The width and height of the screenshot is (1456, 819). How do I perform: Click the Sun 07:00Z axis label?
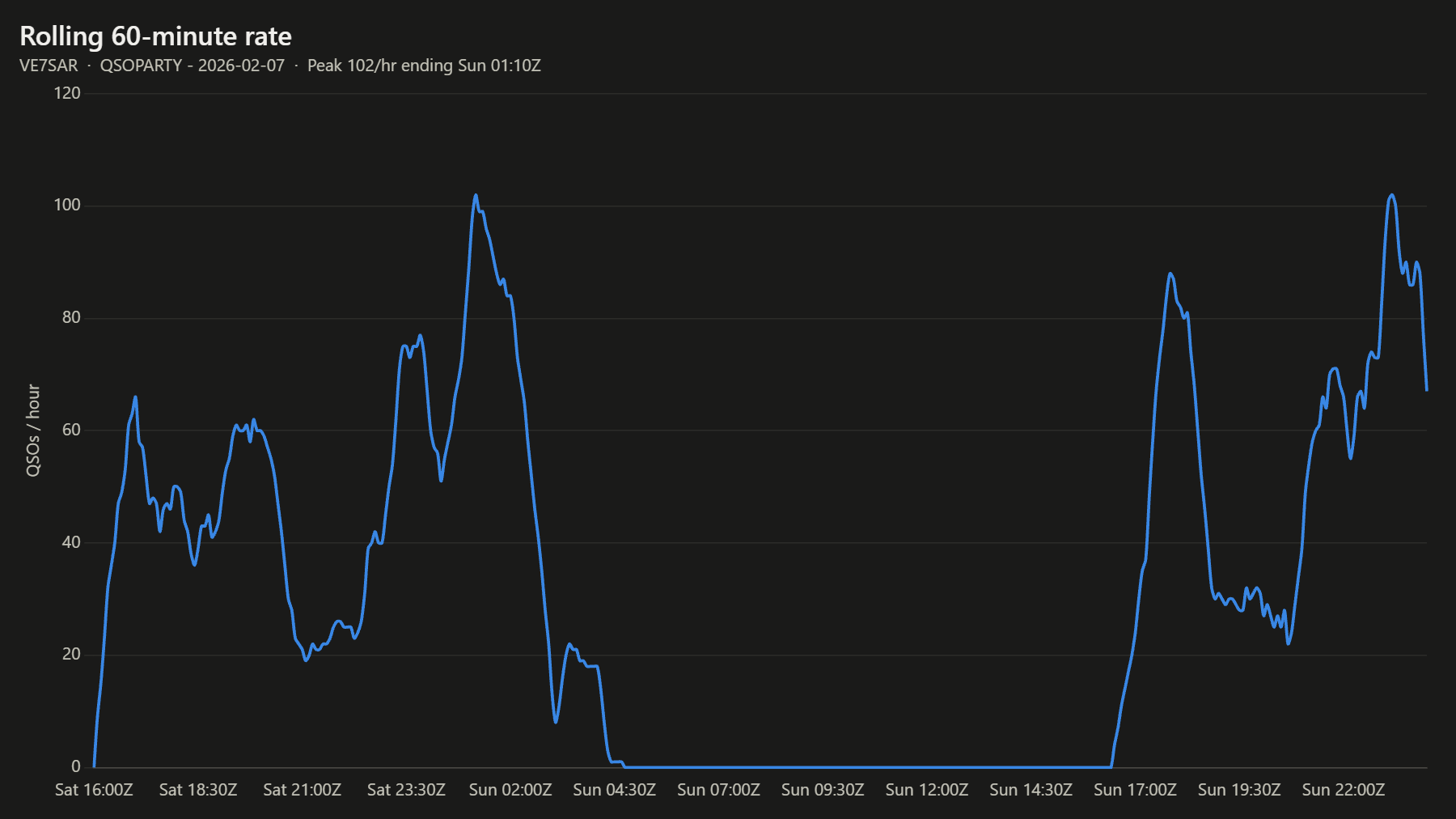[718, 790]
